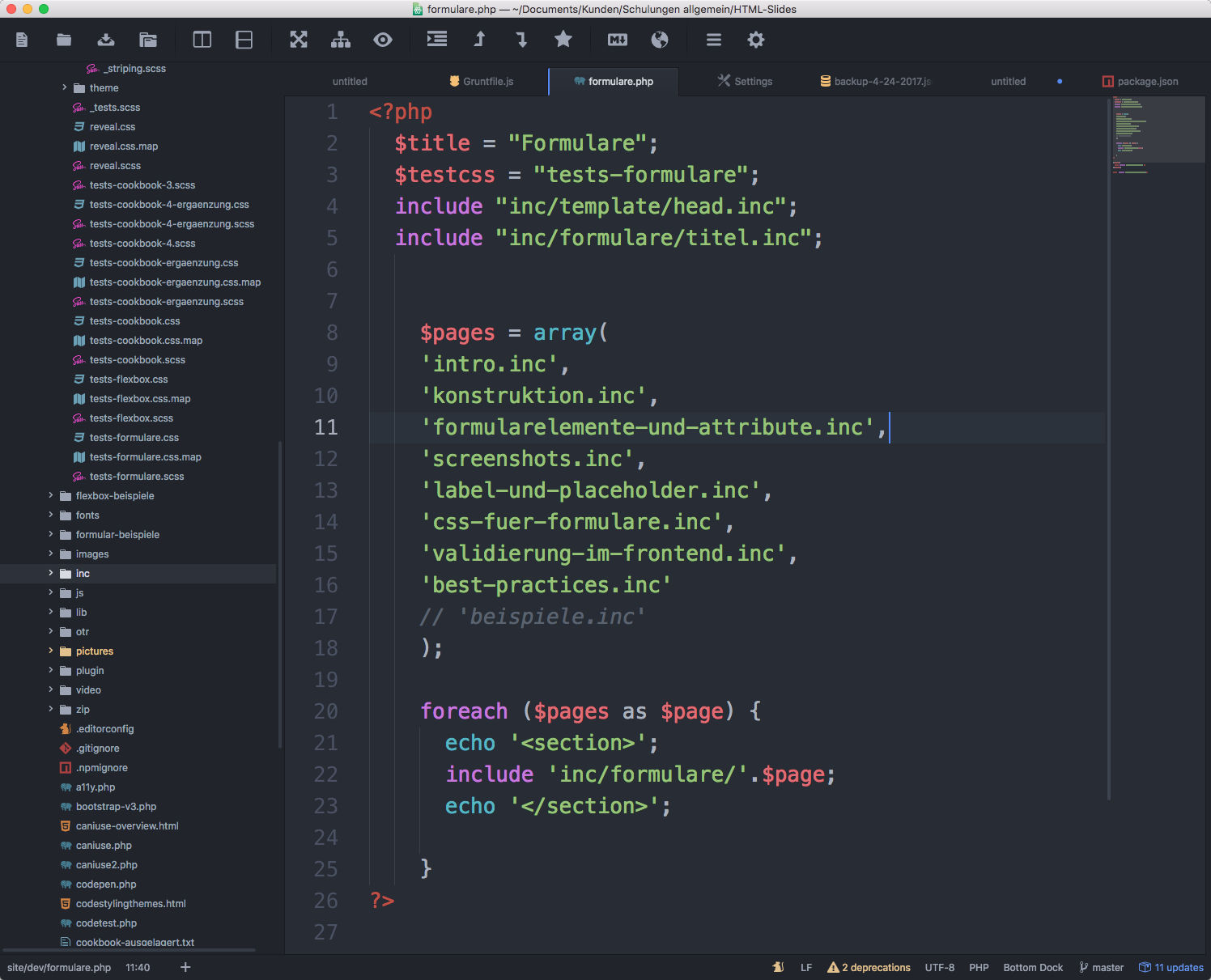Fold the code with the up arrow icon
This screenshot has height=980, width=1211.
coord(479,39)
